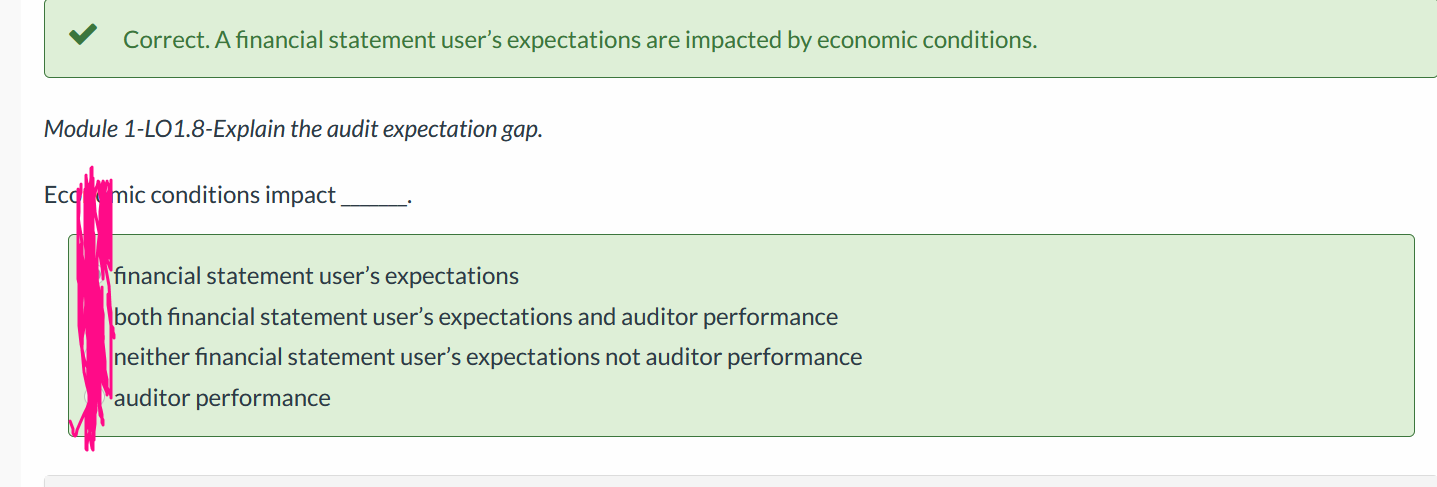The width and height of the screenshot is (1437, 487).
Task: Click the 'Correct' feedback message text
Action: (580, 40)
